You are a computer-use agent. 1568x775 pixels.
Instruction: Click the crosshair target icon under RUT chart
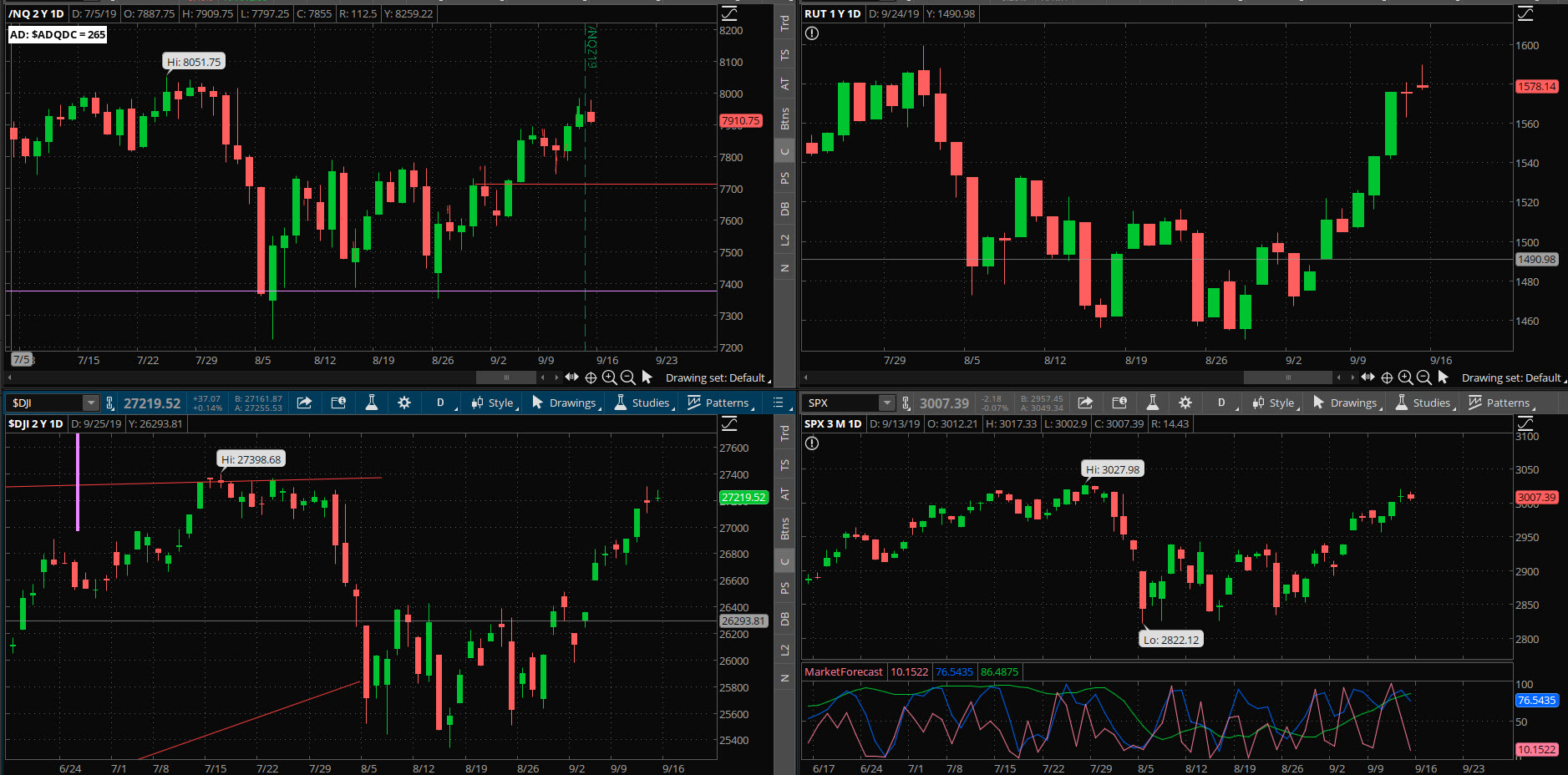coord(1387,377)
